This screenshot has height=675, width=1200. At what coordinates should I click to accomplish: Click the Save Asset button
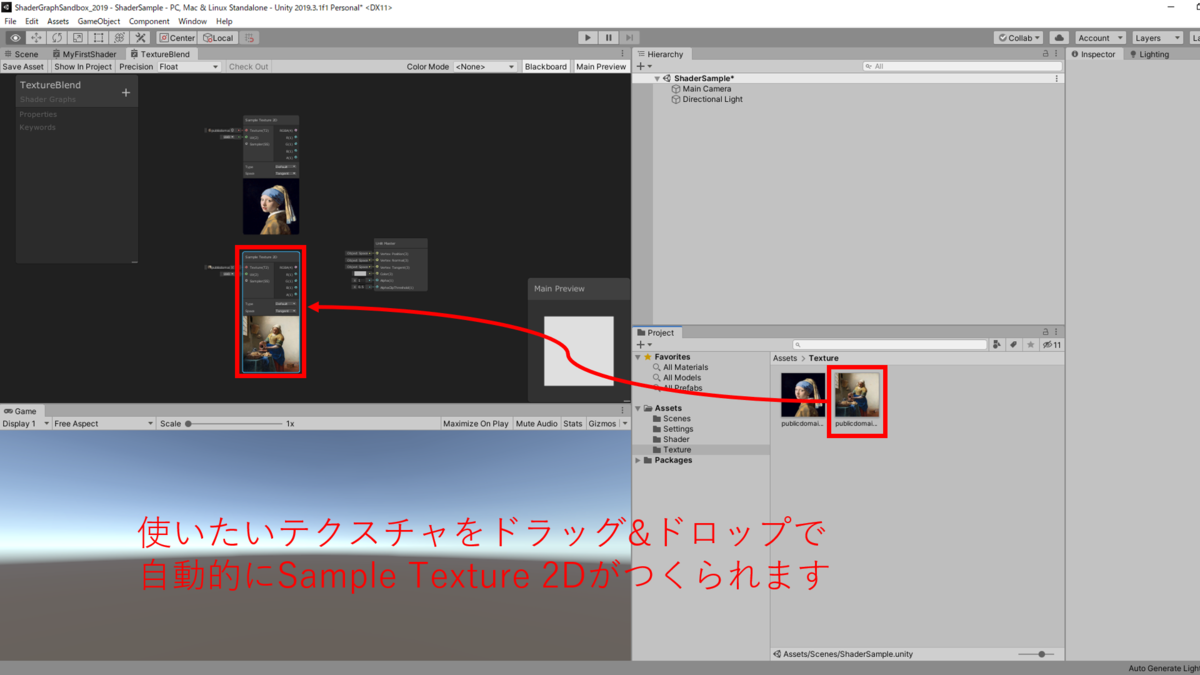point(23,66)
